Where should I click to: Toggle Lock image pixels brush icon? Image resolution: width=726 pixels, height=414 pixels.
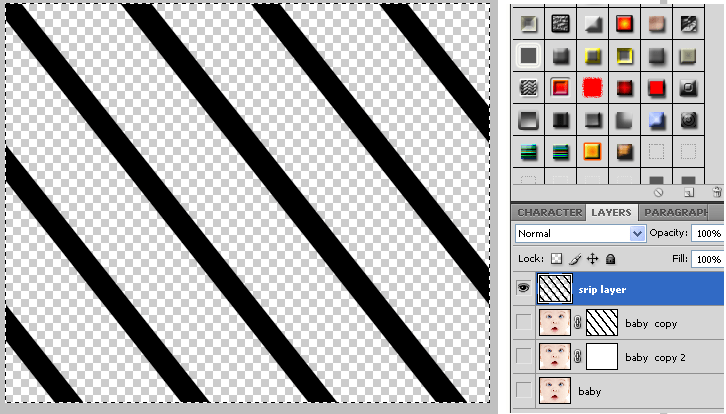[x=575, y=259]
